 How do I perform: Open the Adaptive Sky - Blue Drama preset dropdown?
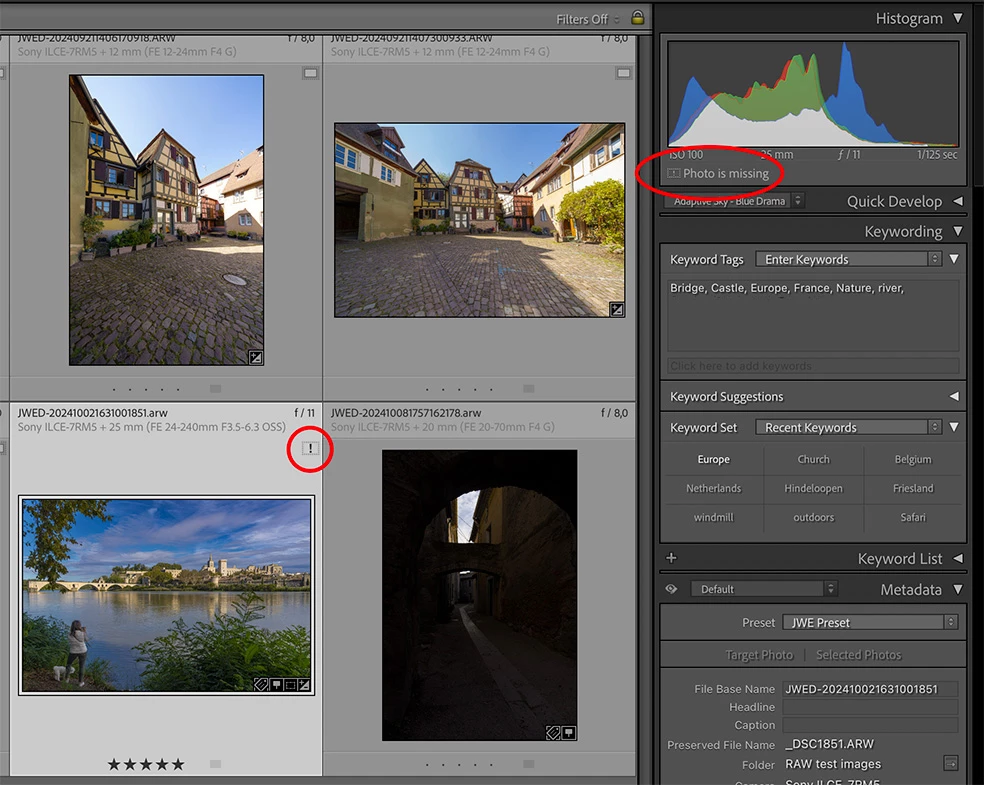(x=734, y=201)
